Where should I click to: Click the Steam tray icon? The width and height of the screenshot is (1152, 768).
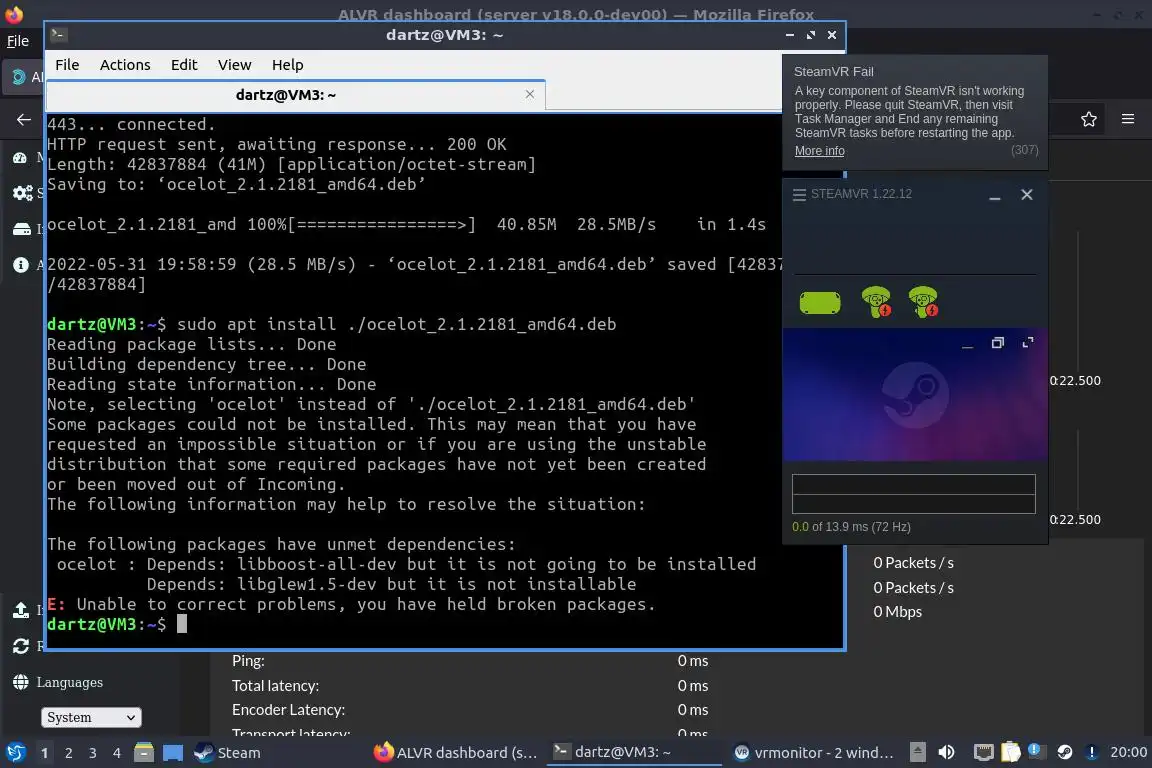[1065, 752]
